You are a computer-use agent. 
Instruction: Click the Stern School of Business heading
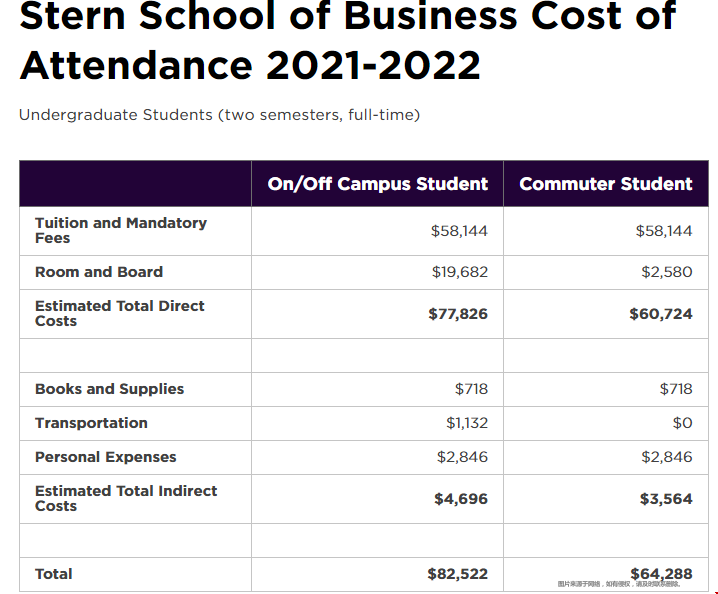tap(348, 40)
